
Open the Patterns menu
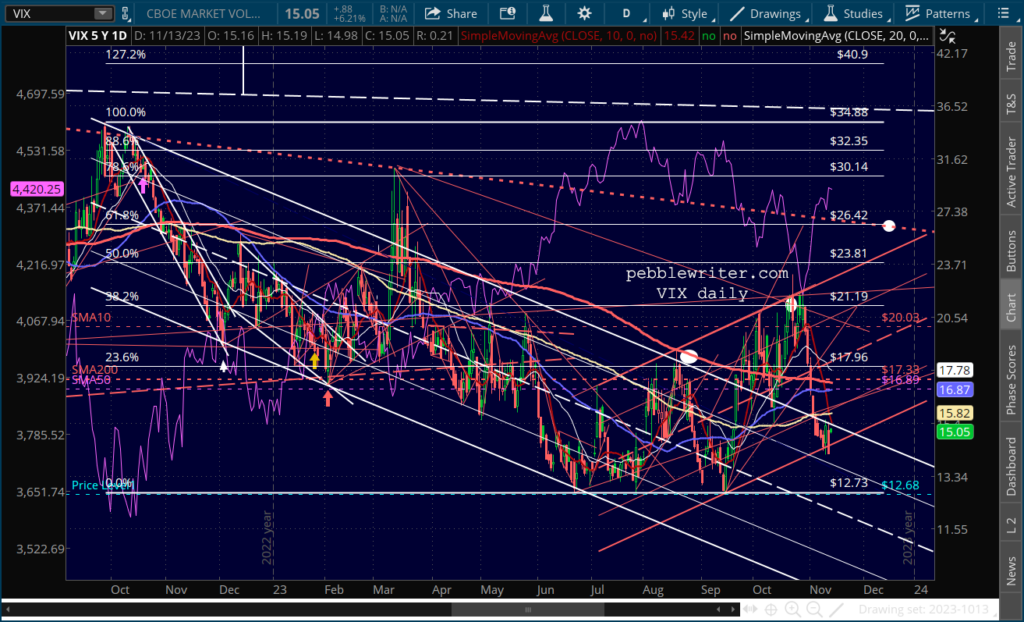click(938, 14)
